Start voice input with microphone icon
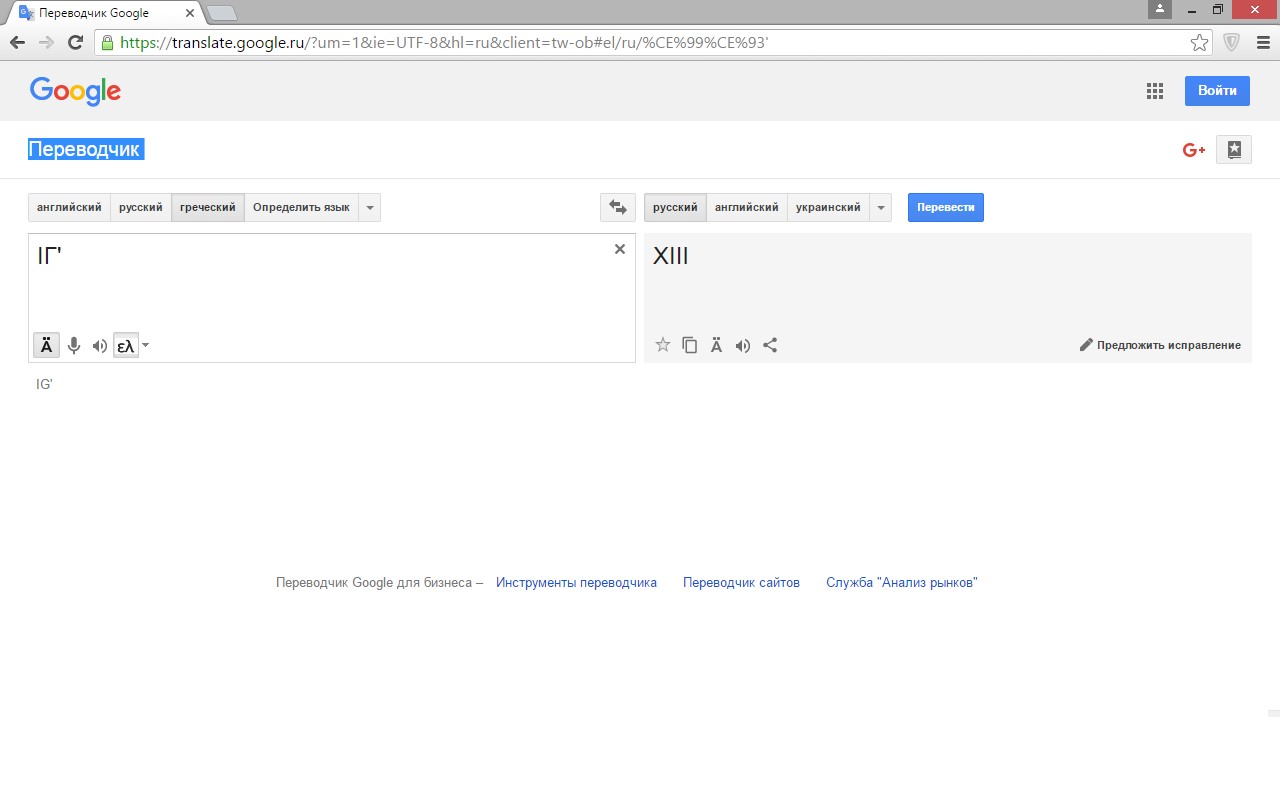The width and height of the screenshot is (1280, 800). point(74,346)
